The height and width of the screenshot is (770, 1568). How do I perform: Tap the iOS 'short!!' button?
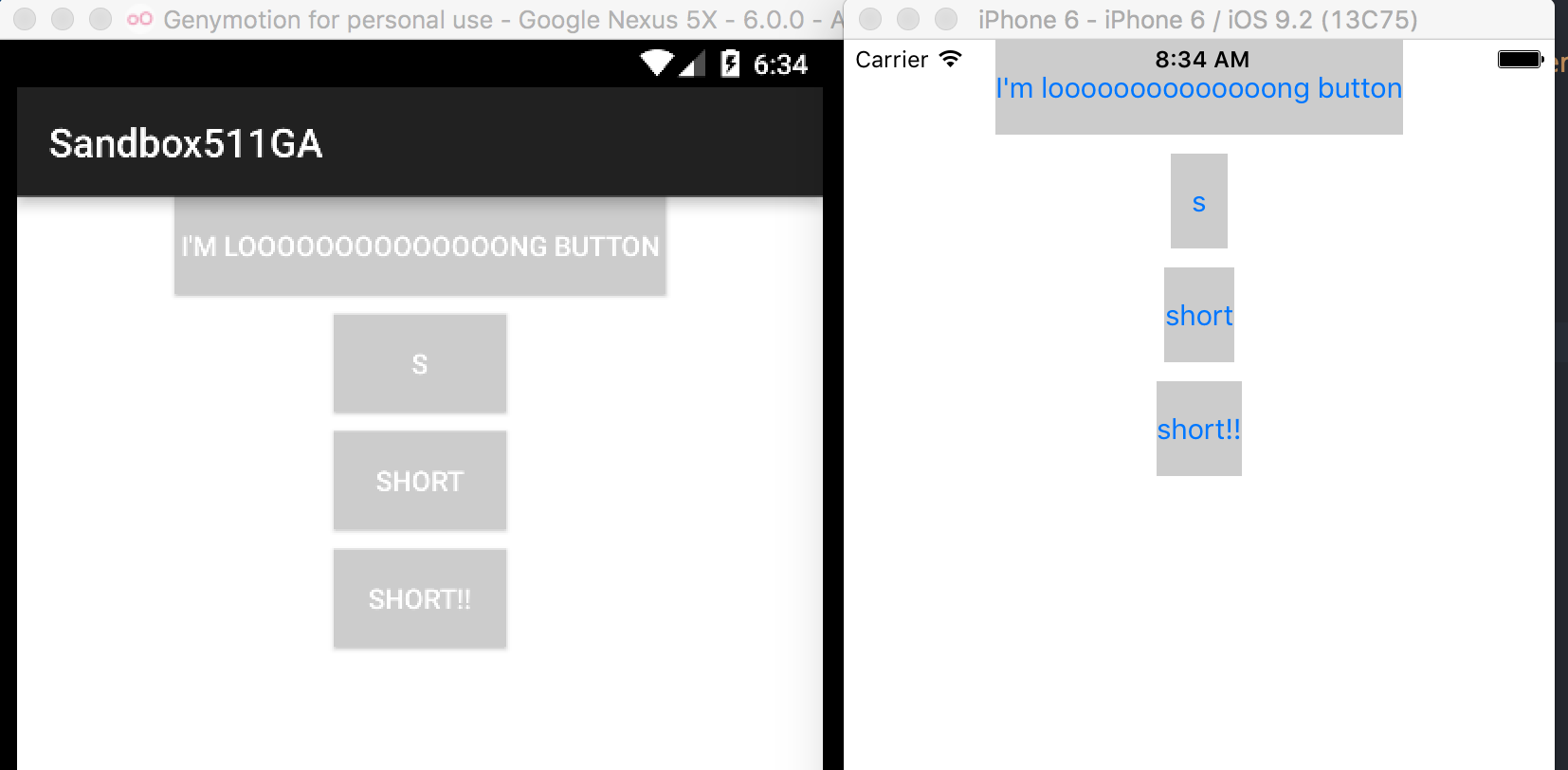[1198, 429]
